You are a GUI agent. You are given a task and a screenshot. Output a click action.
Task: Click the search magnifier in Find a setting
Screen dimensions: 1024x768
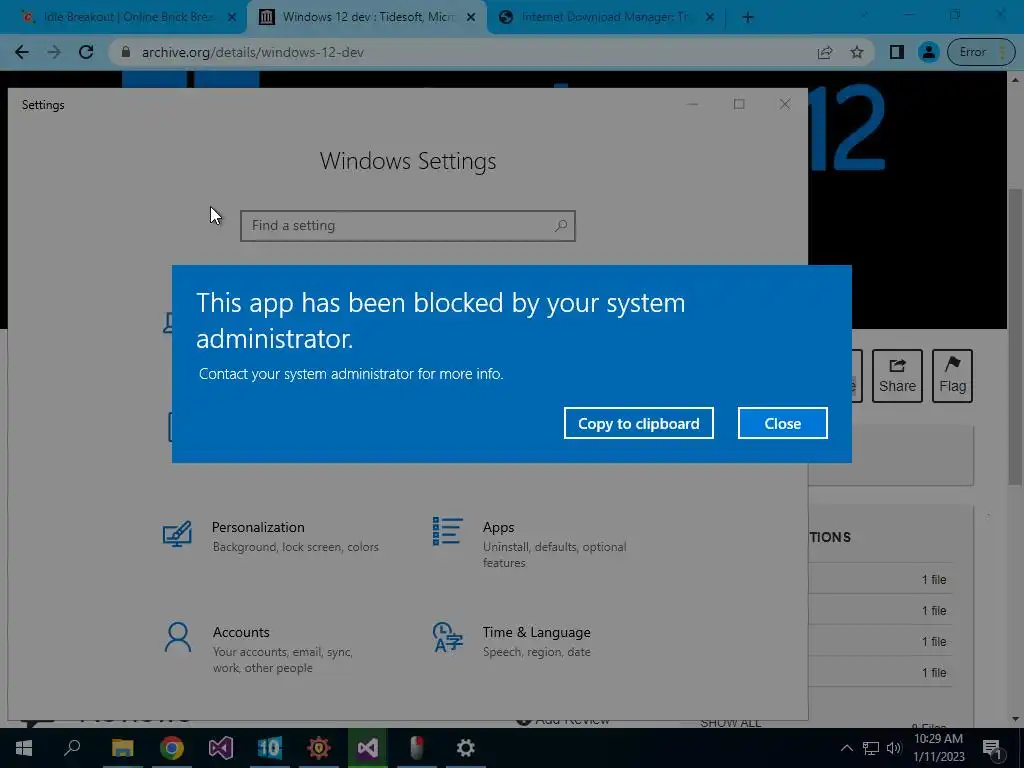pos(560,225)
